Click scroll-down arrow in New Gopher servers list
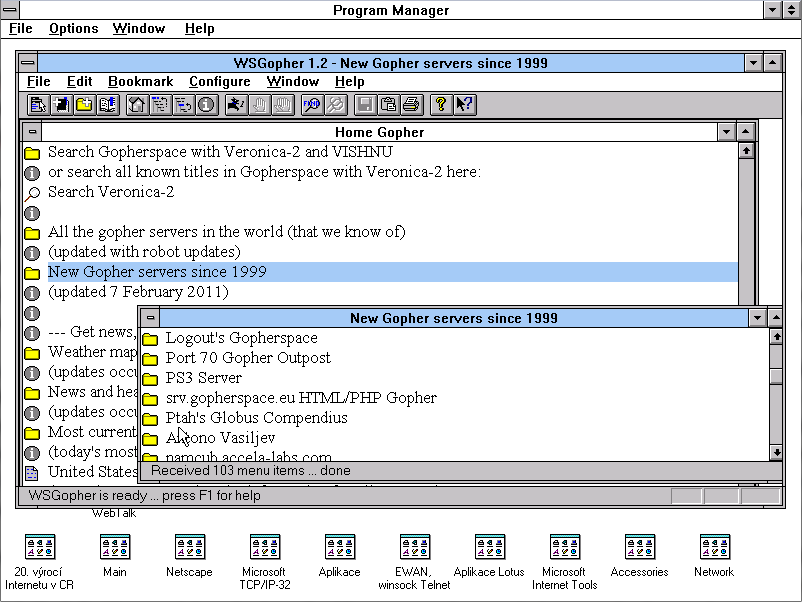This screenshot has height=602, width=802. point(776,452)
